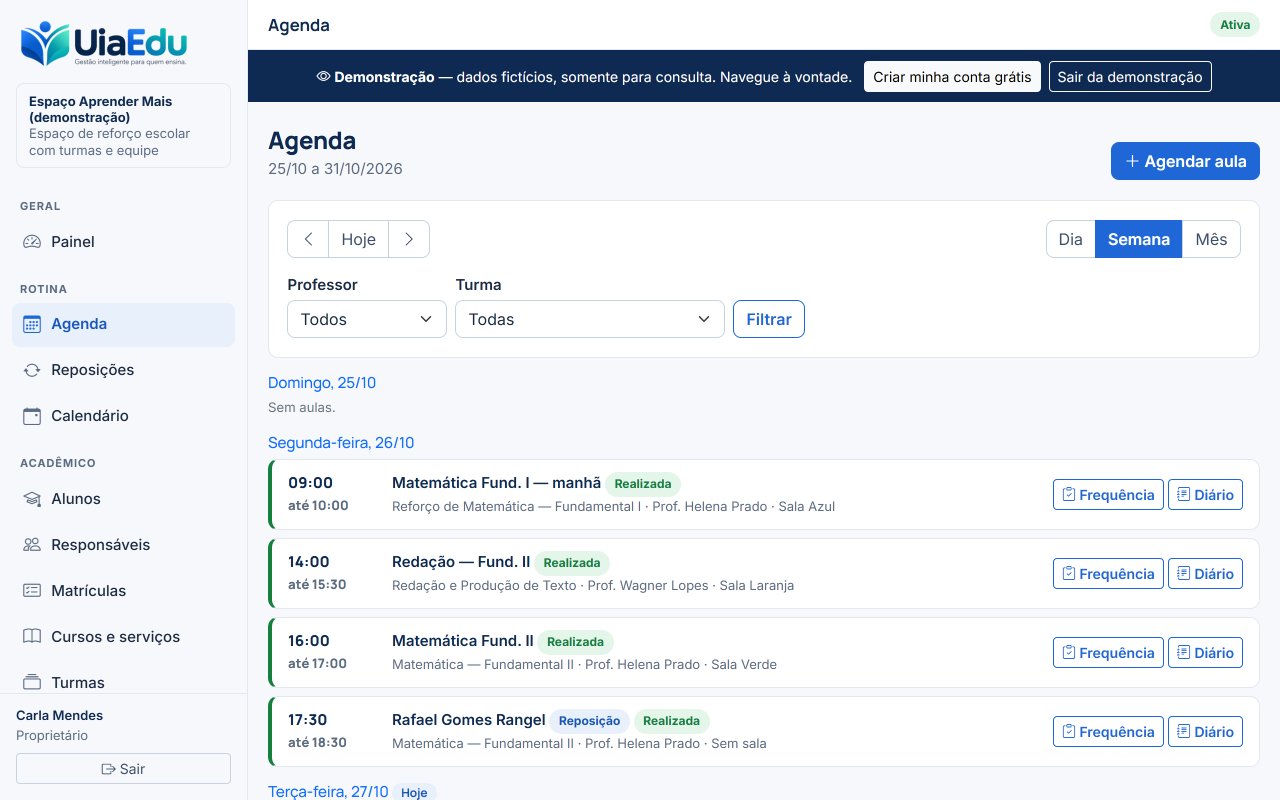Open Diário for Redação — Fund. II
Viewport: 1280px width, 800px height.
[x=1205, y=574]
